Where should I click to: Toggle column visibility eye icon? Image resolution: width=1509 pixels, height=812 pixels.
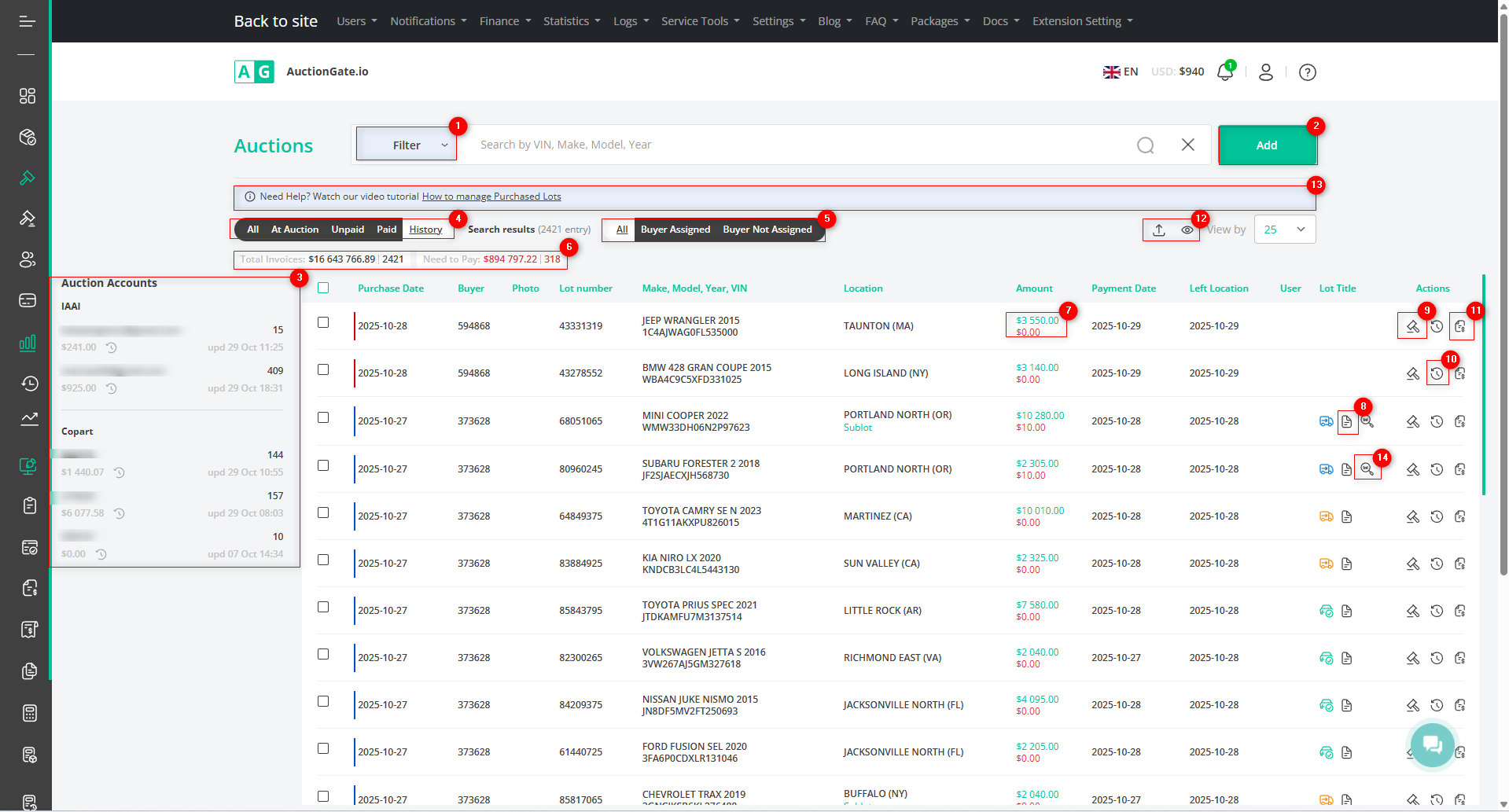click(x=1187, y=230)
